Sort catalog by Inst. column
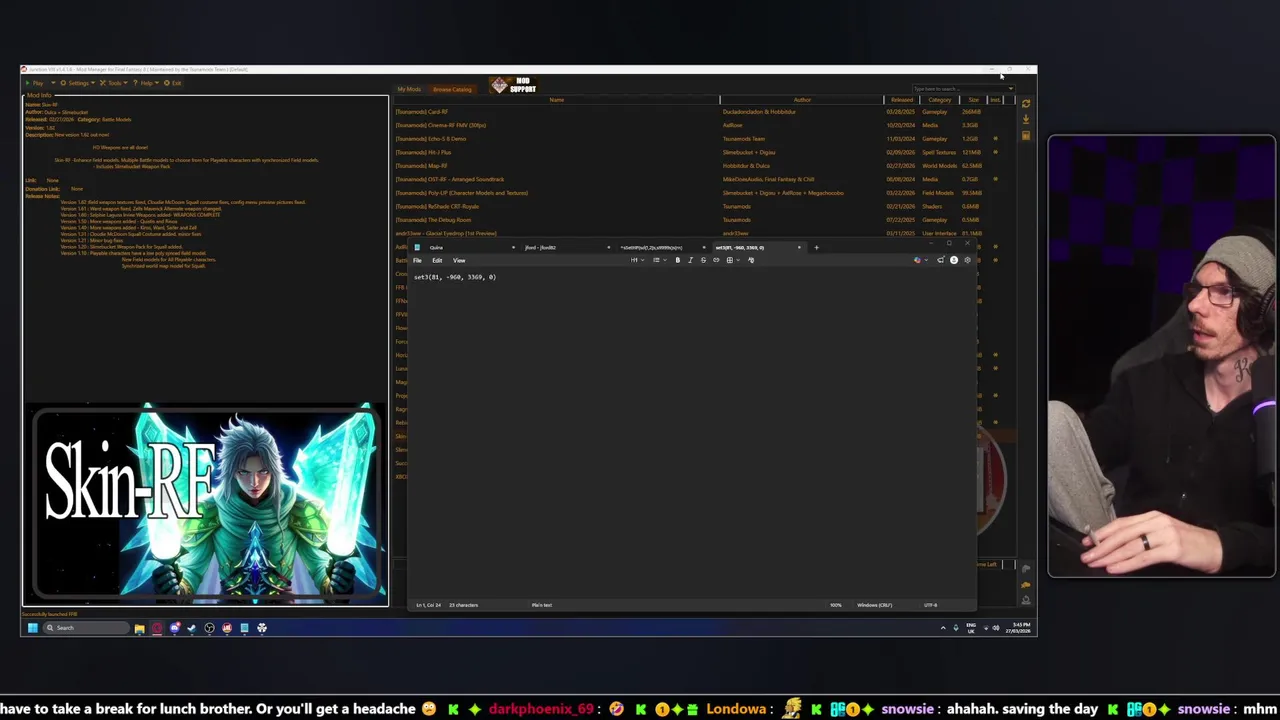The width and height of the screenshot is (1280, 720). [x=995, y=100]
